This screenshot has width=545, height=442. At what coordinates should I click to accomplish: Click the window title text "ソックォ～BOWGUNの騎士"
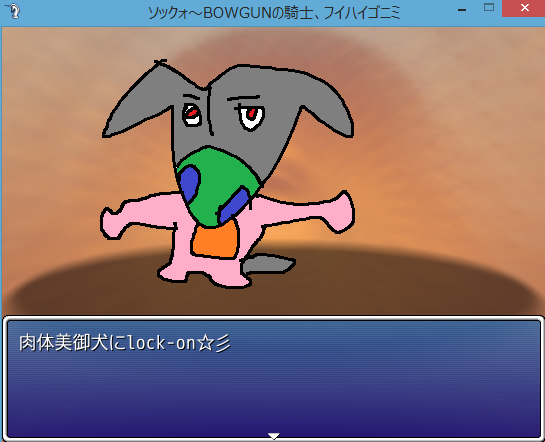coord(231,13)
